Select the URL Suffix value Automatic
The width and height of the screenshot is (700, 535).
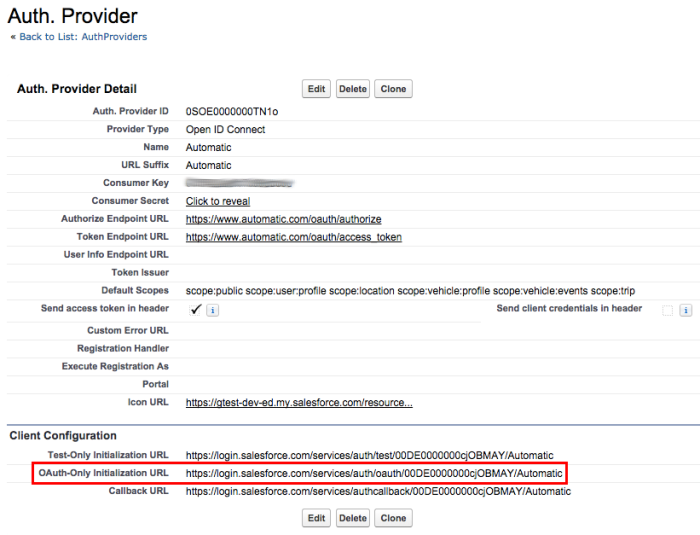pos(208,165)
